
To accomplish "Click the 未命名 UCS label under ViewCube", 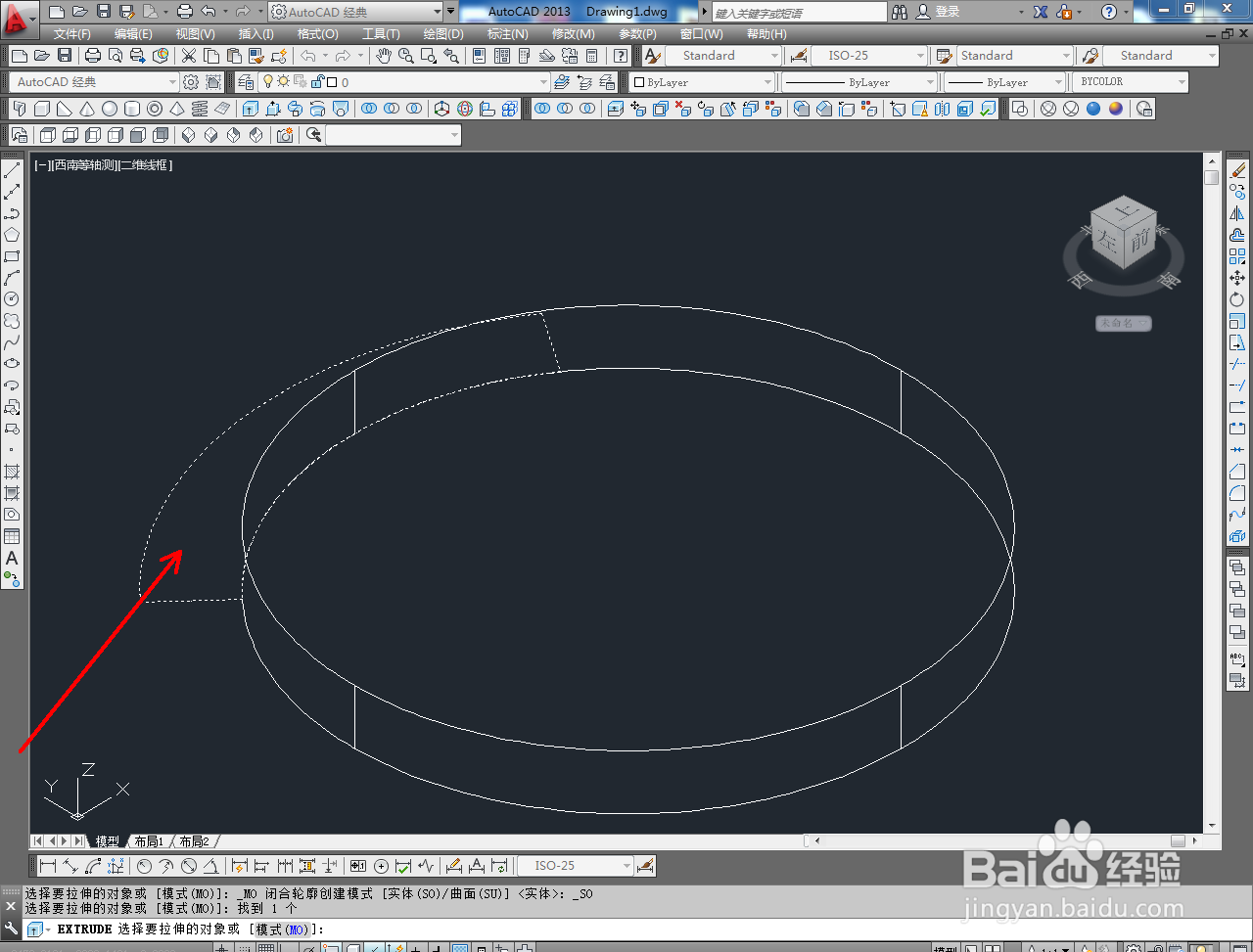I will coord(1123,323).
